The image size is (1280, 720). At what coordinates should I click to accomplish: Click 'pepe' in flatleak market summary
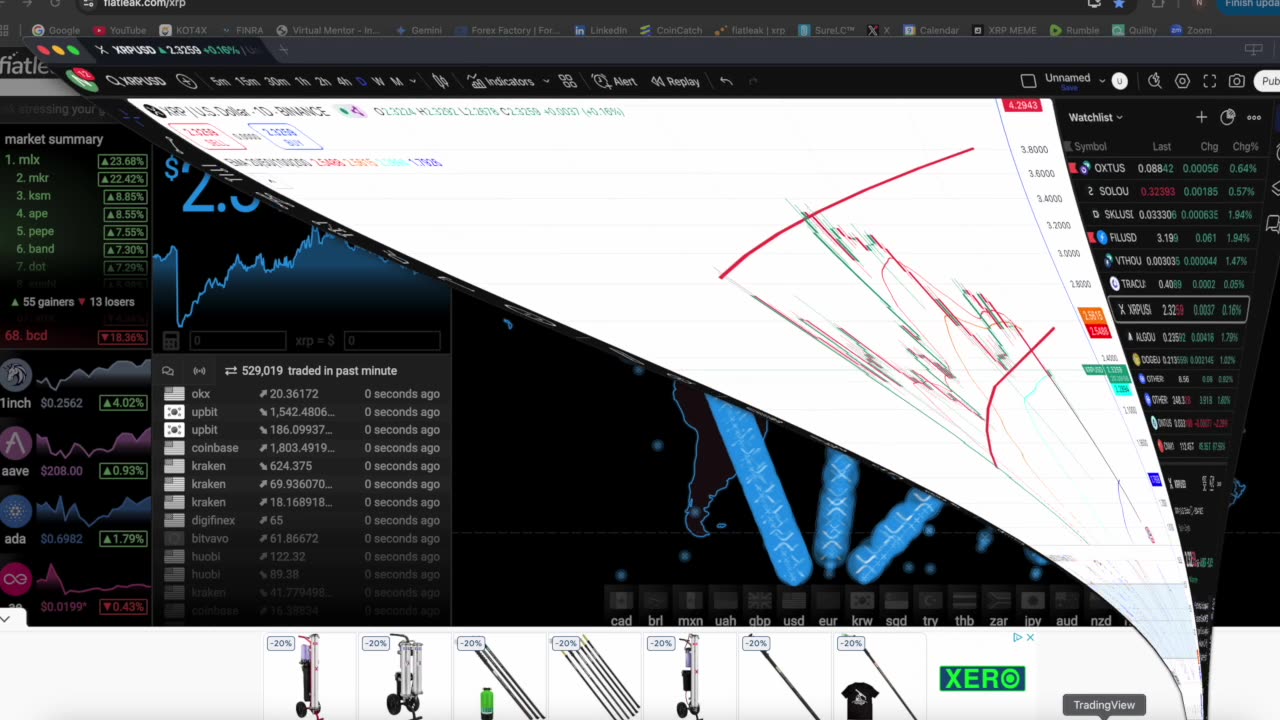click(41, 232)
